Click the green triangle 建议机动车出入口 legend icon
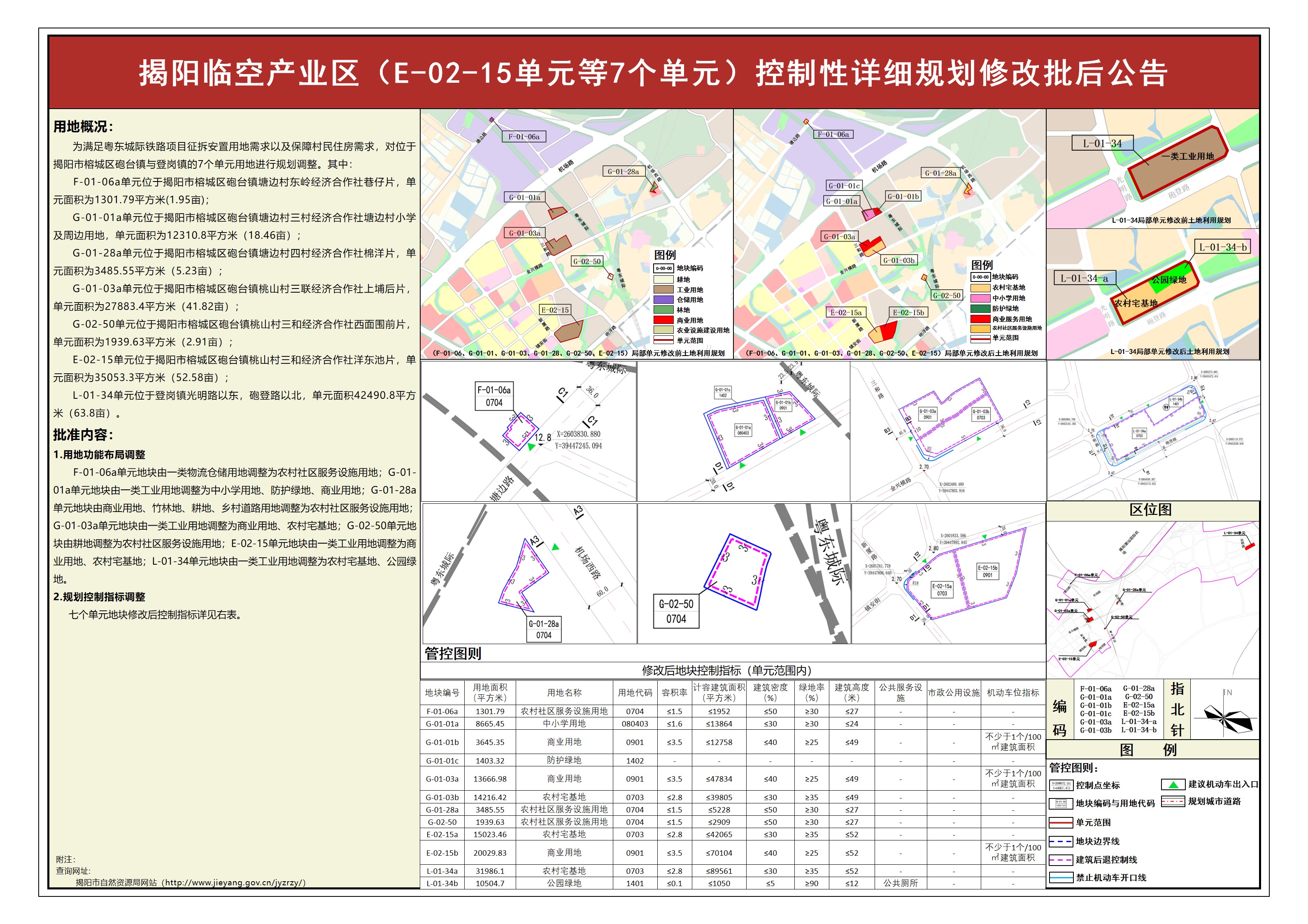1308x924 pixels. coord(1173,785)
